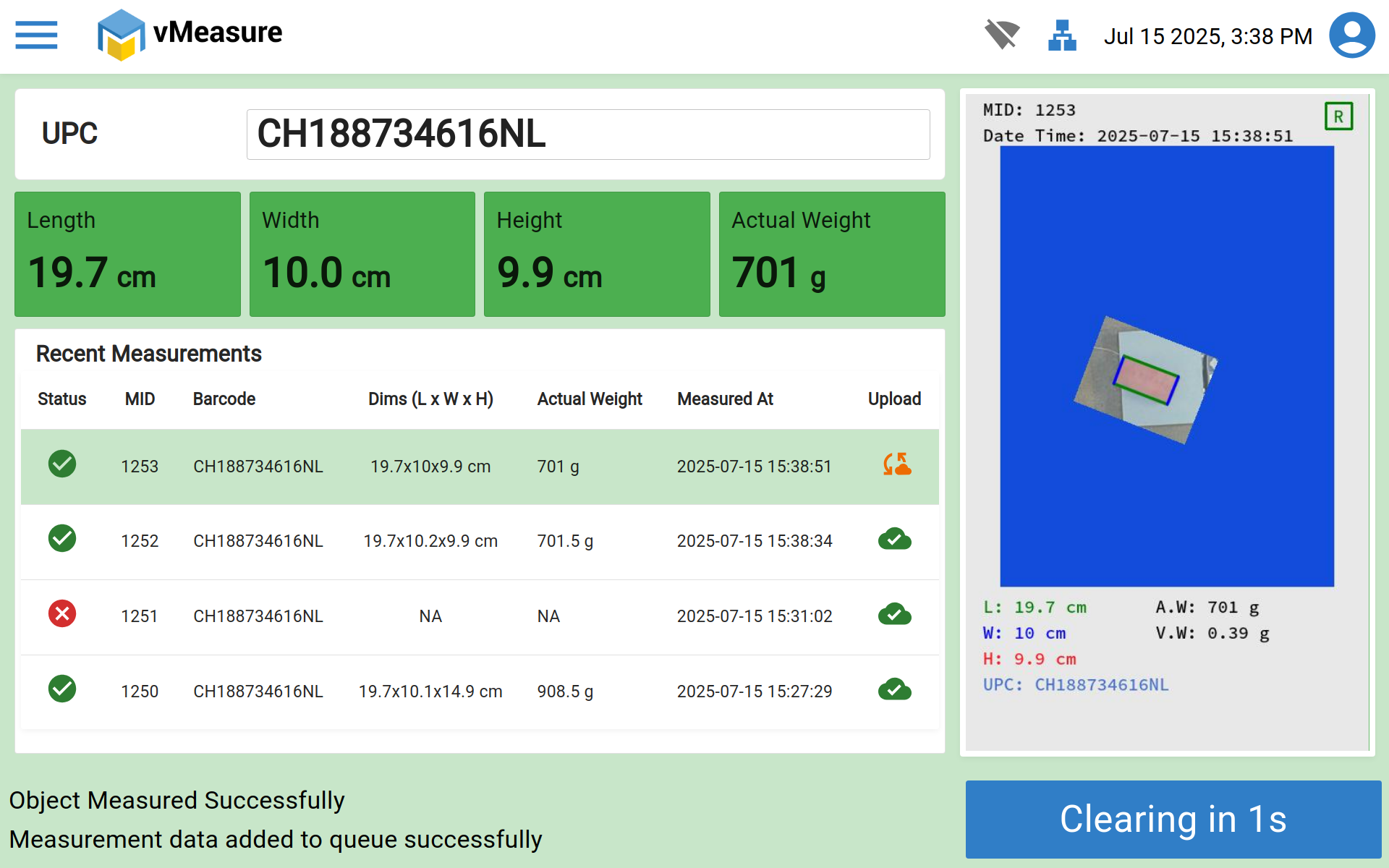Click the UPC barcode input field
This screenshot has width=1389, height=868.
pos(587,135)
